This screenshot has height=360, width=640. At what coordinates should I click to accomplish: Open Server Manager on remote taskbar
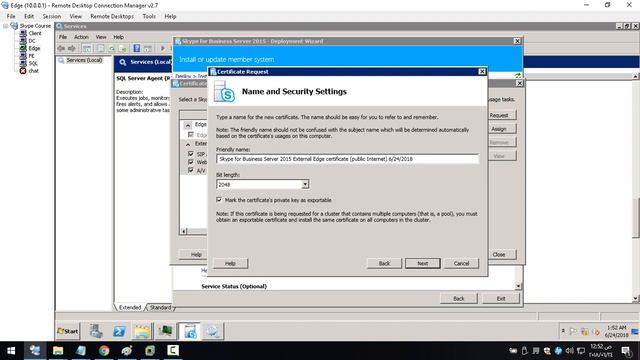pos(96,331)
